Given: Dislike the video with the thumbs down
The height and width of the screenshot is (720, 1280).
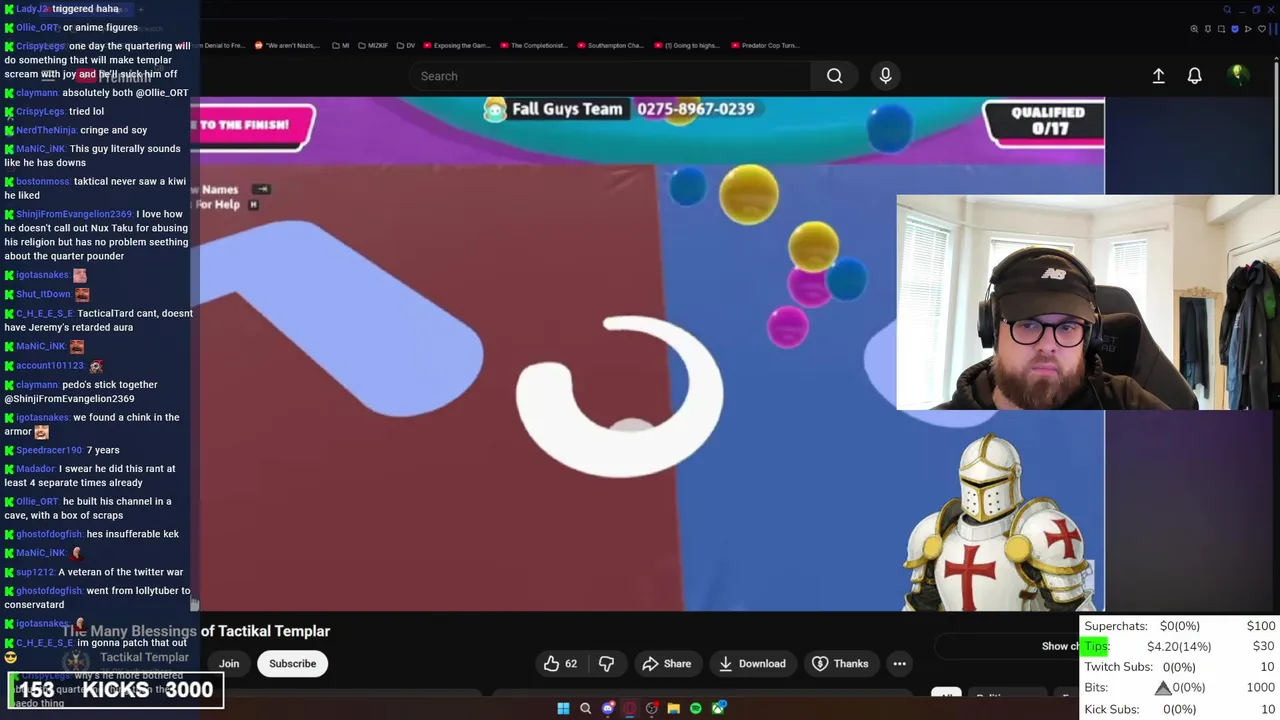Looking at the screenshot, I should (x=606, y=663).
